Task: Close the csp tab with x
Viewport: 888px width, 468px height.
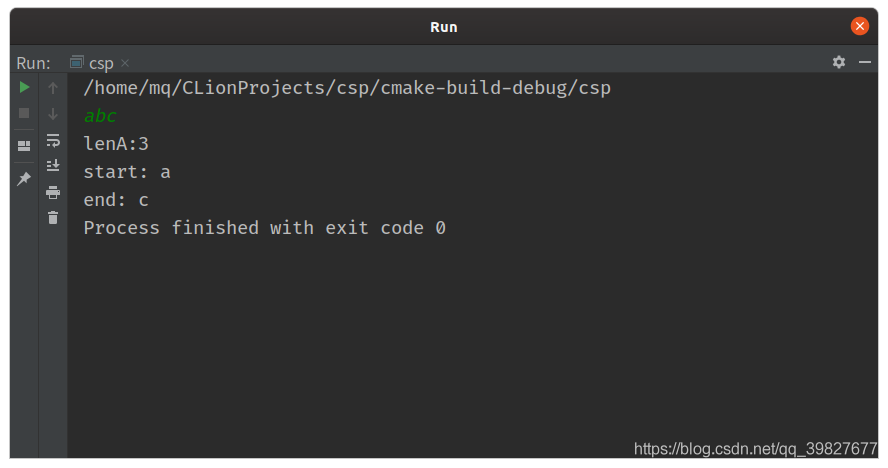Action: click(x=125, y=63)
